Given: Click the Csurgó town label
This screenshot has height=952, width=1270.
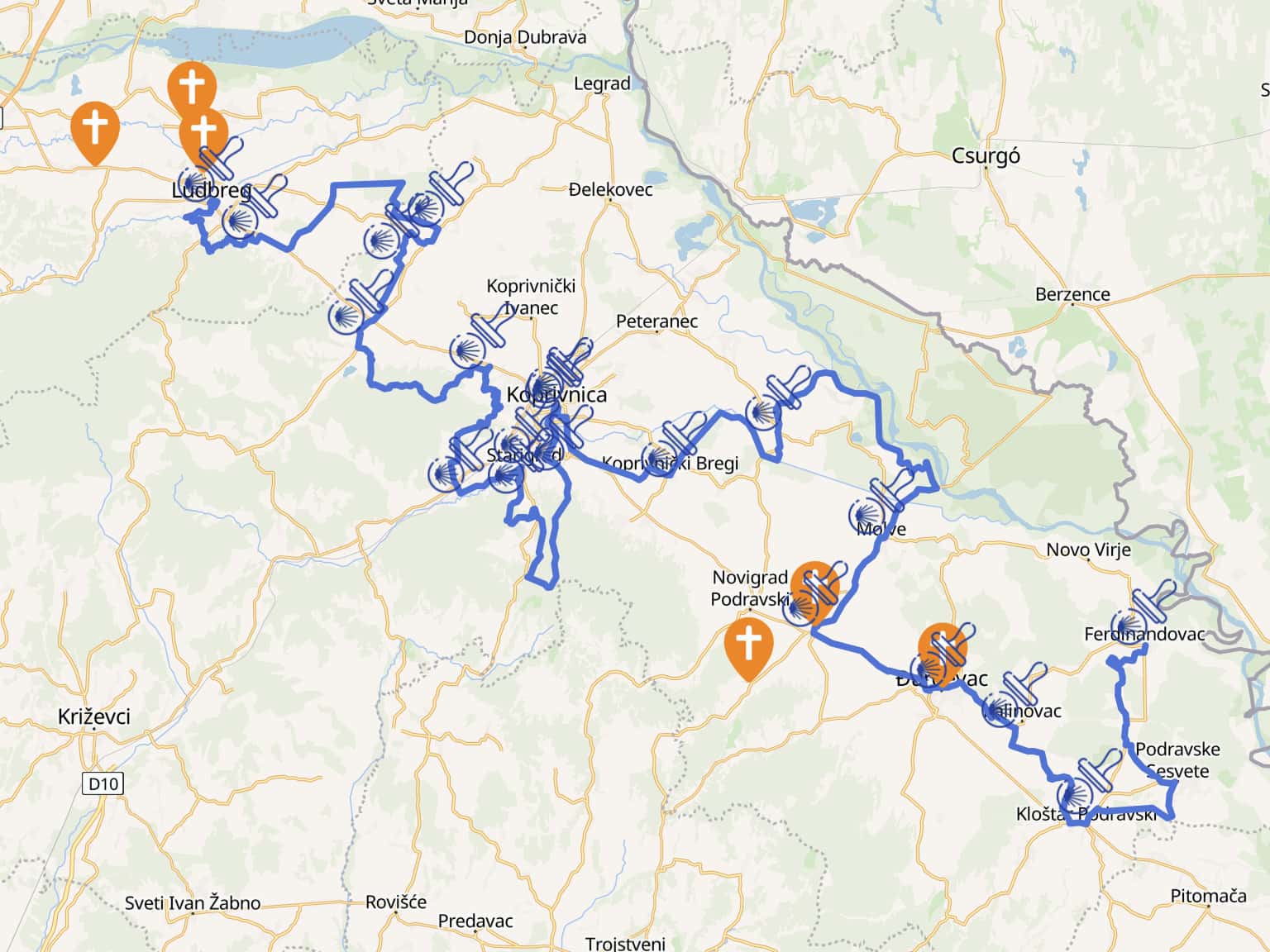Looking at the screenshot, I should (x=986, y=156).
